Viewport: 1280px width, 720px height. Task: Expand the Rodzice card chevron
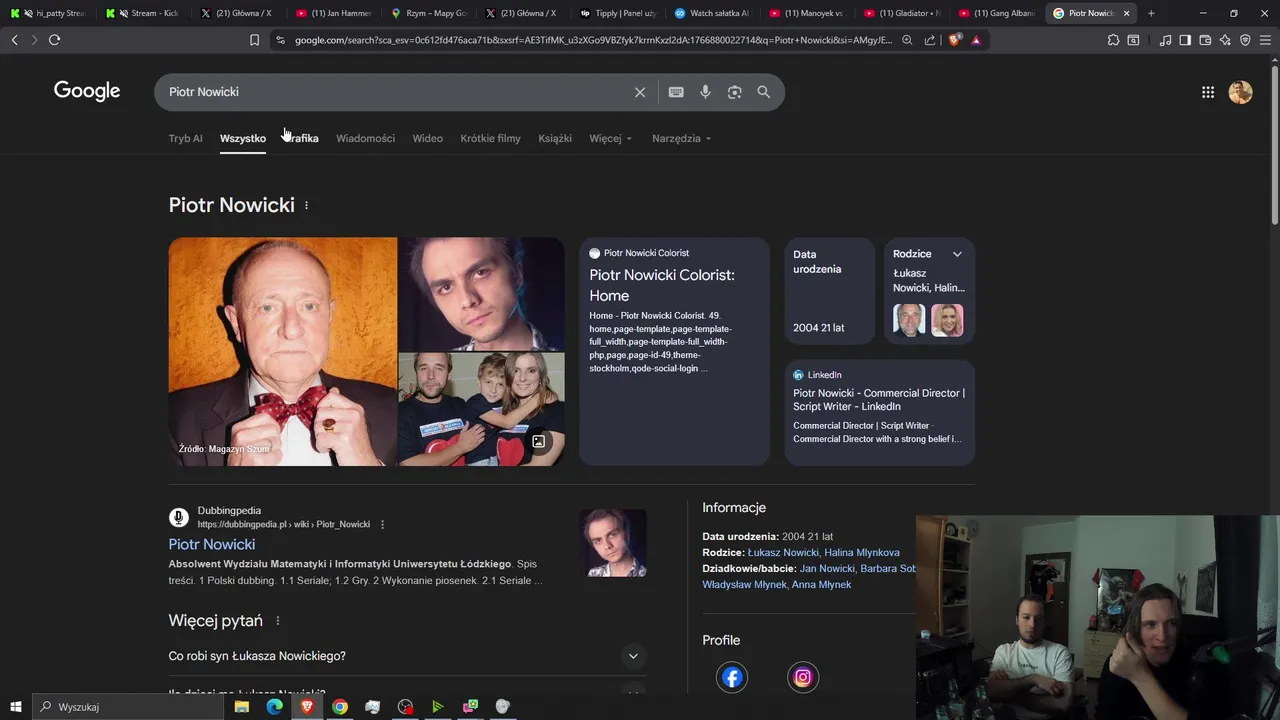click(x=957, y=254)
